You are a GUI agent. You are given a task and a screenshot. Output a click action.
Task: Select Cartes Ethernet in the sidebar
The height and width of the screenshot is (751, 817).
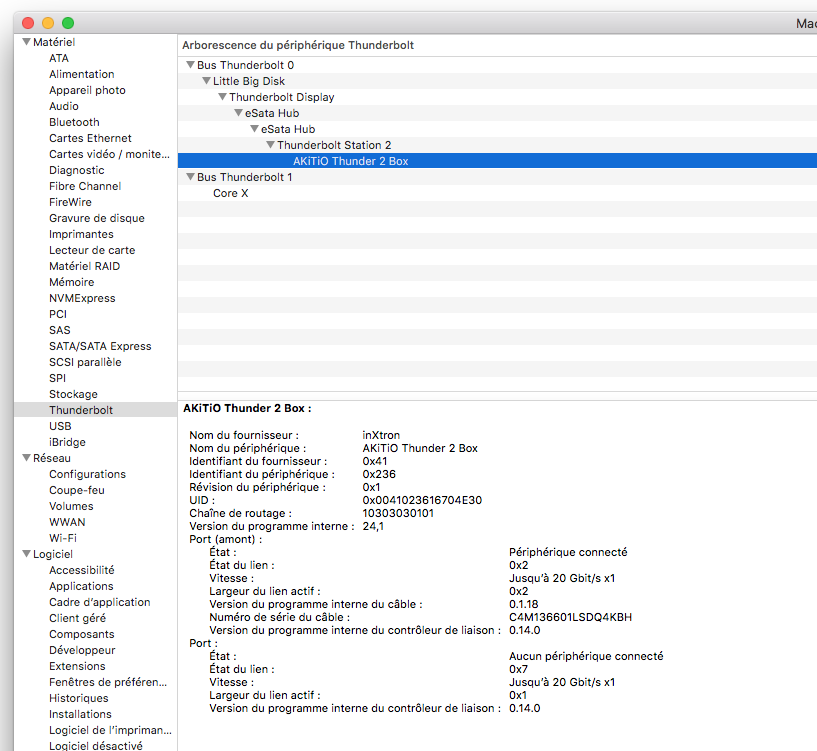[x=91, y=138]
